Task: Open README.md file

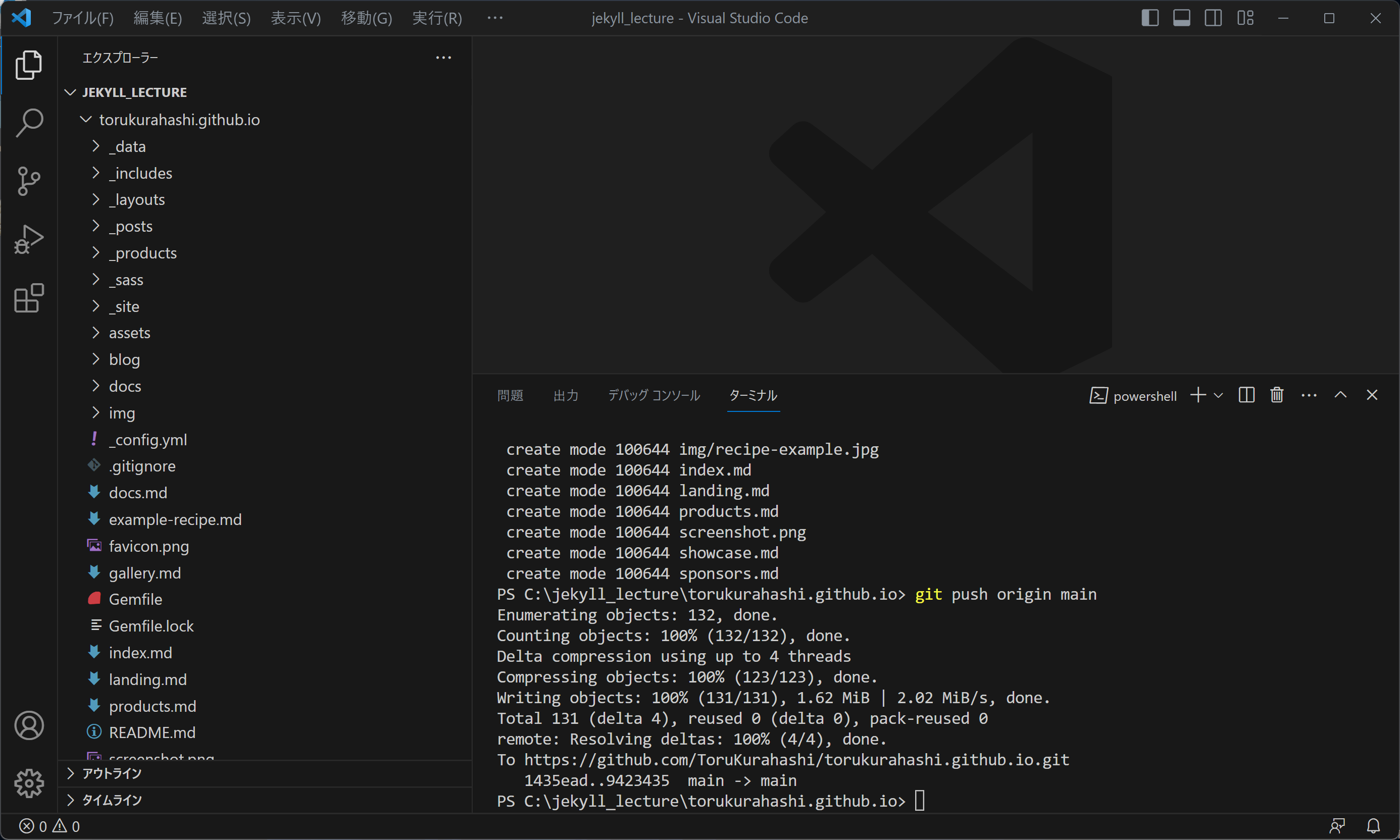Action: (x=265, y=732)
